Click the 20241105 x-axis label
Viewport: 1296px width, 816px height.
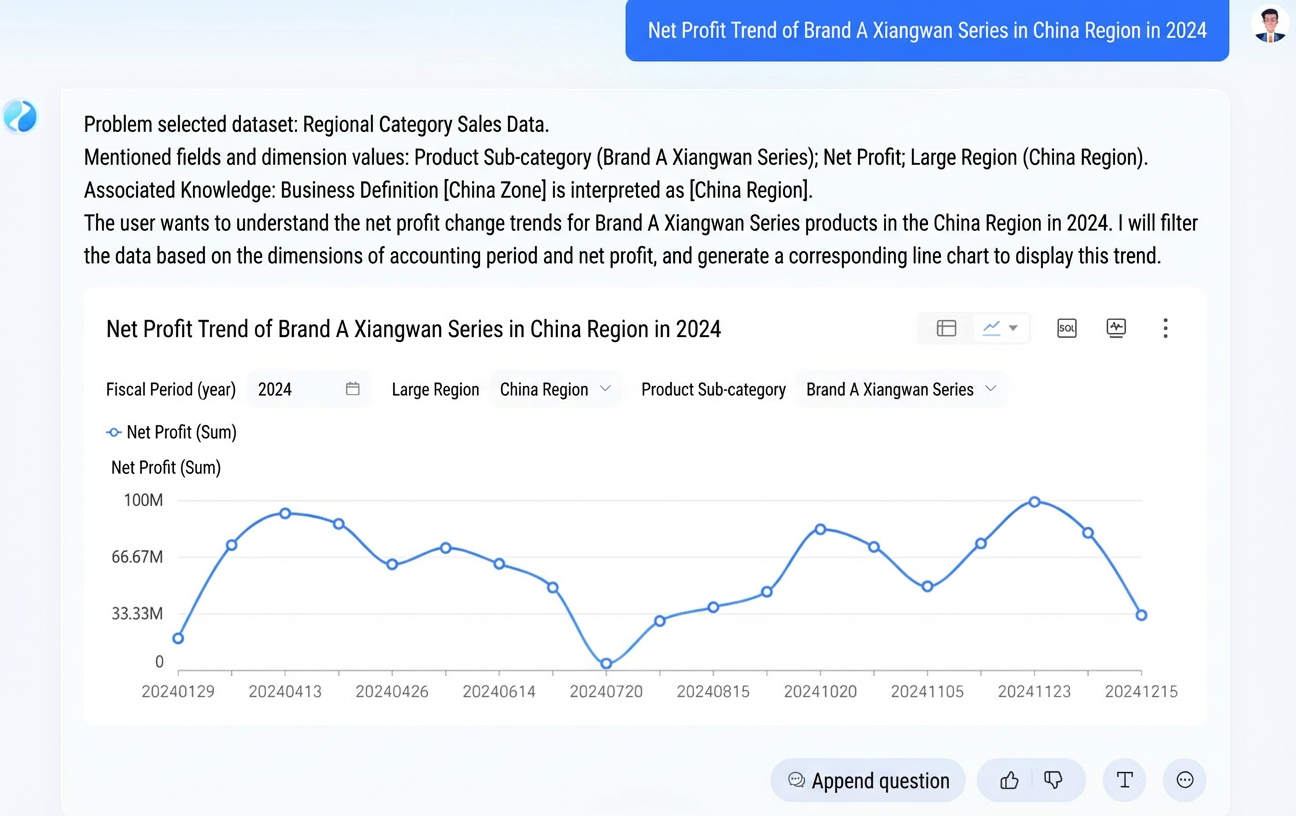927,691
